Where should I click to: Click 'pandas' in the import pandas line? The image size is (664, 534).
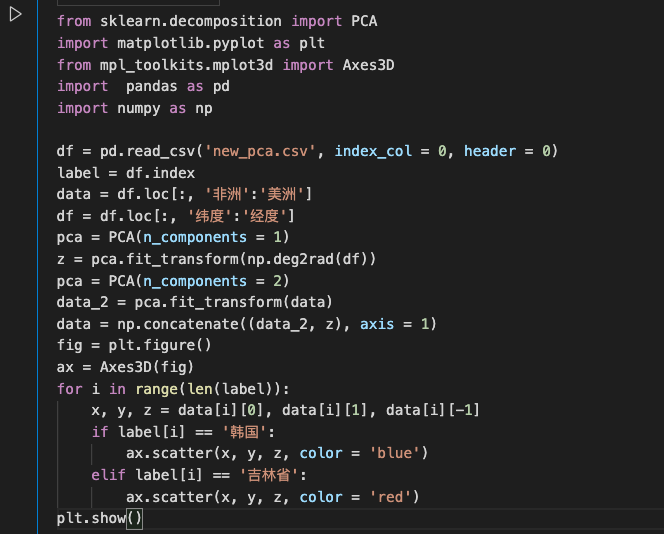click(x=152, y=86)
